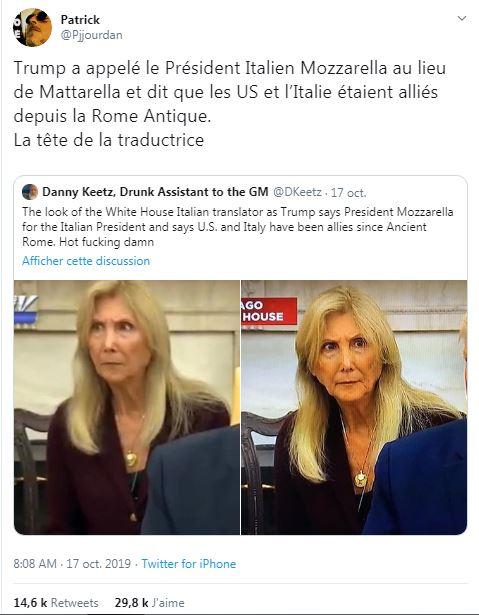Click the quoted tweet card header area
The image size is (479, 615).
coord(240,192)
